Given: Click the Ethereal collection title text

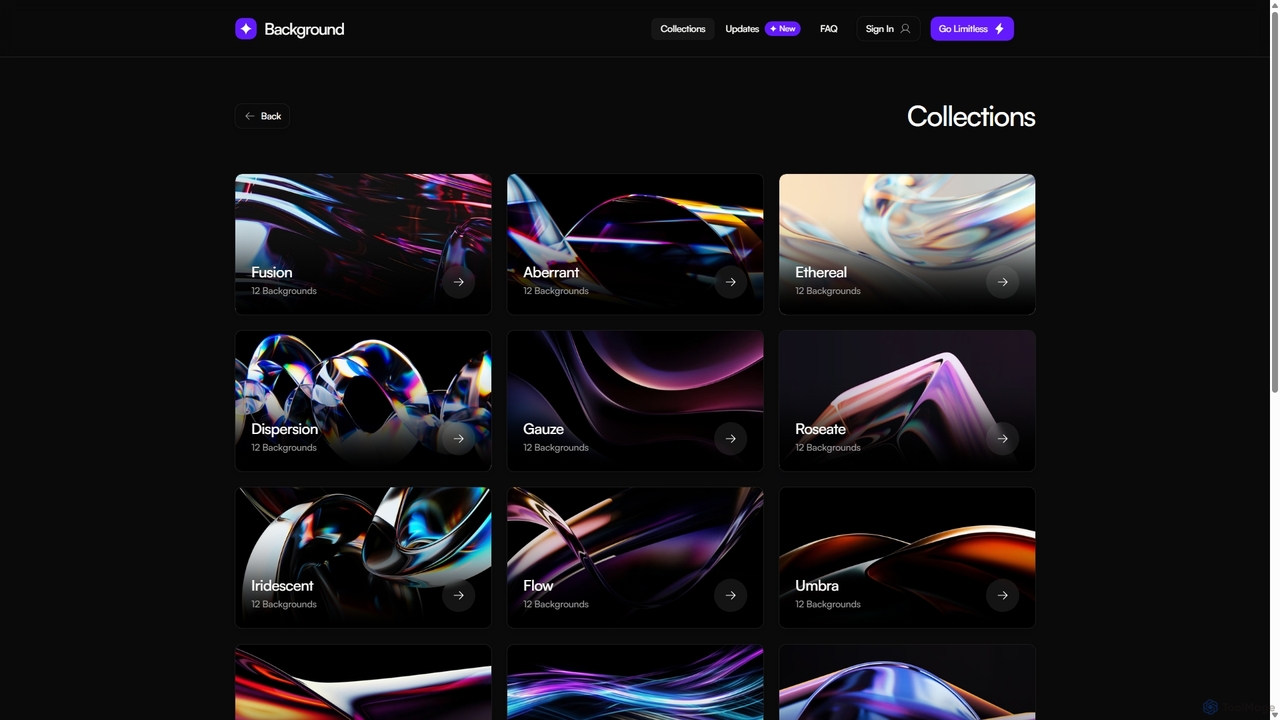Looking at the screenshot, I should tap(821, 272).
